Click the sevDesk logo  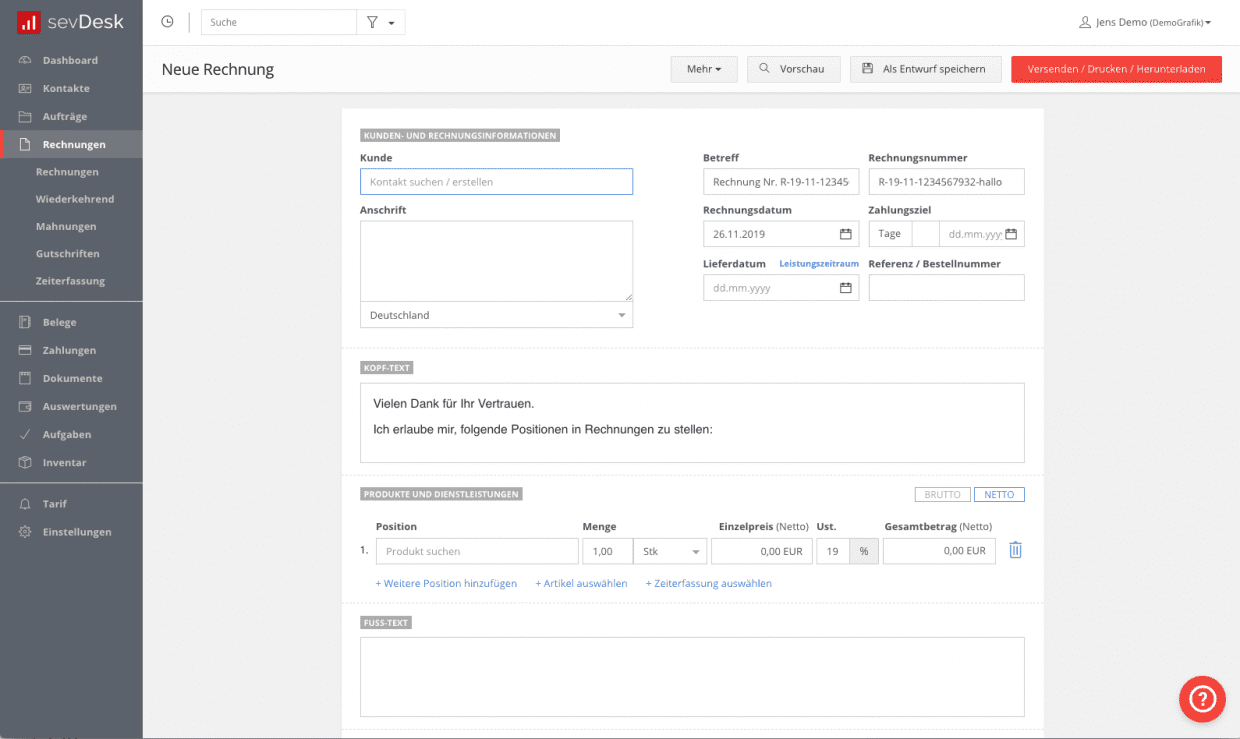pos(70,21)
